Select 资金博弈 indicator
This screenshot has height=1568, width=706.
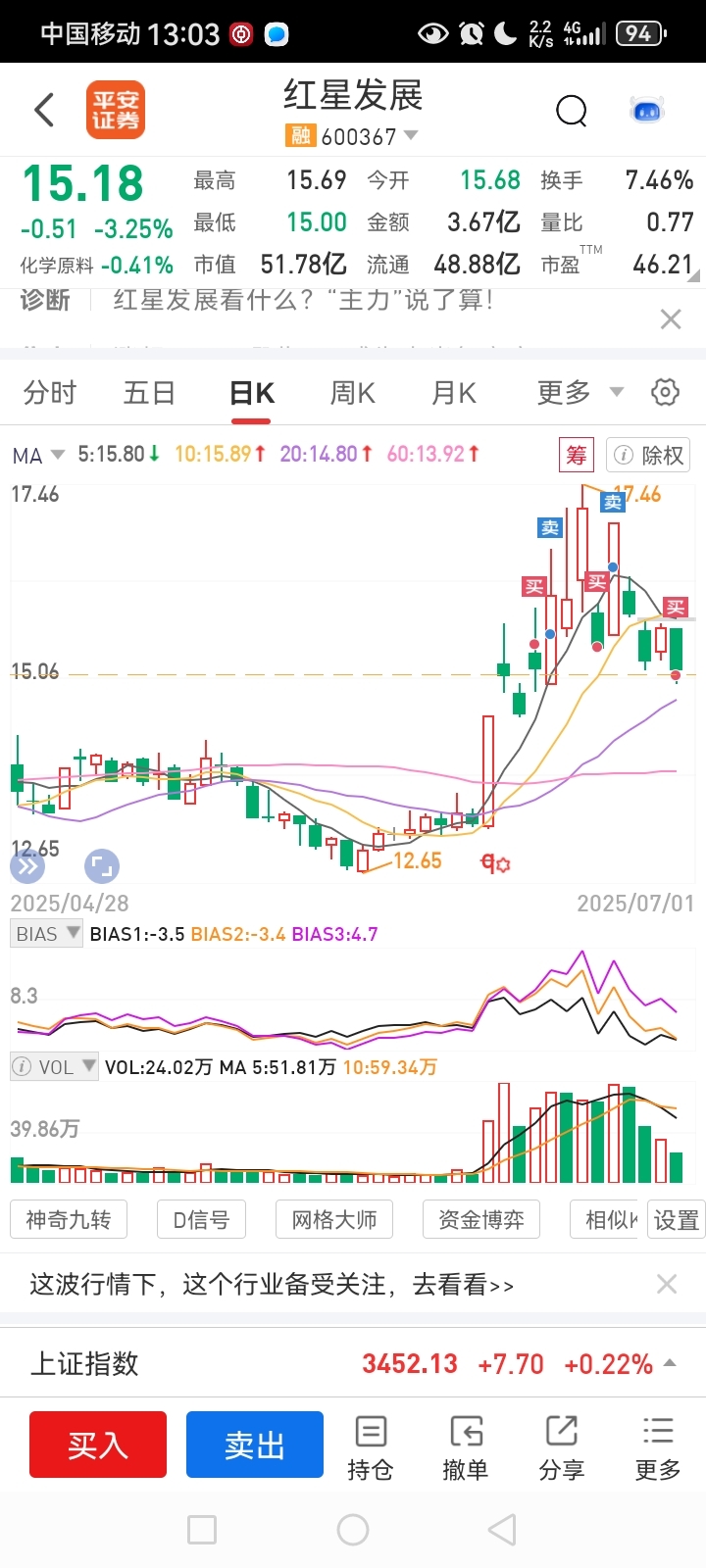click(x=481, y=1220)
